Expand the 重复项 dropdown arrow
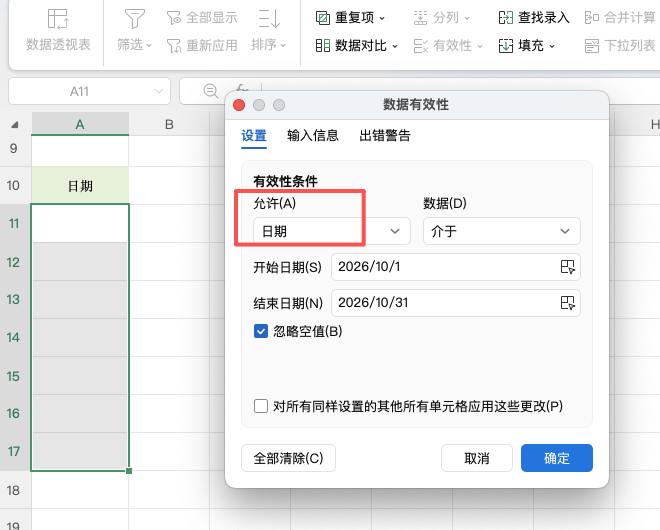This screenshot has height=530, width=660. pyautogui.click(x=382, y=18)
